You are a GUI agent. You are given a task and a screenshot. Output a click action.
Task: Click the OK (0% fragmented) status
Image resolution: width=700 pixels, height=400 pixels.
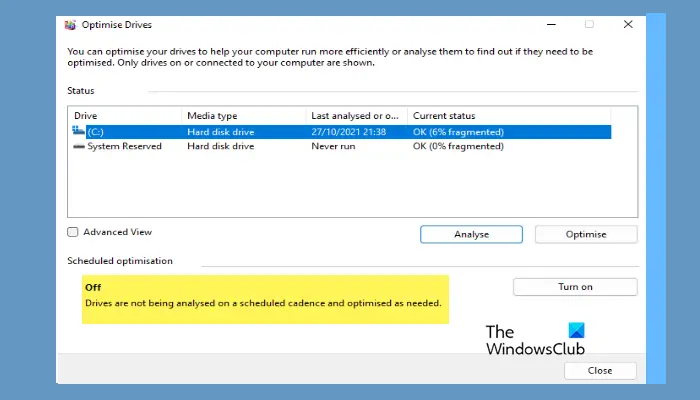pos(458,146)
